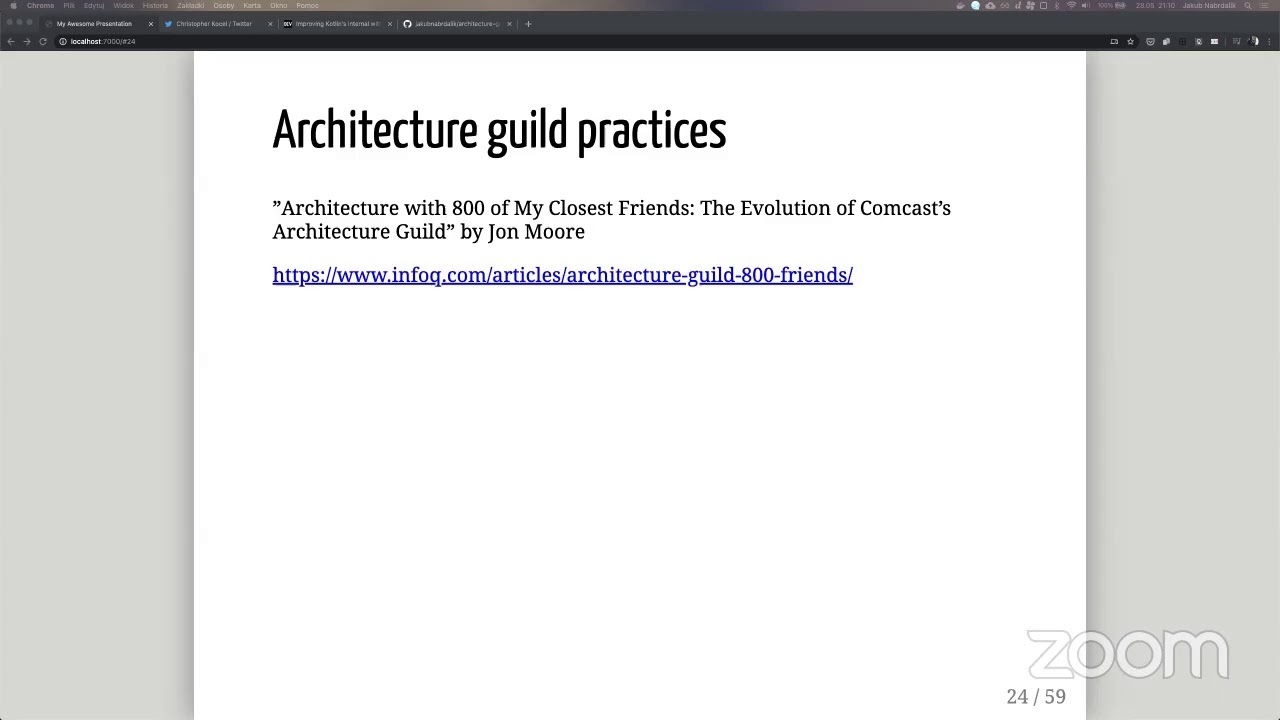Open the media control extension icon
The image size is (1280, 720).
pos(1236,41)
